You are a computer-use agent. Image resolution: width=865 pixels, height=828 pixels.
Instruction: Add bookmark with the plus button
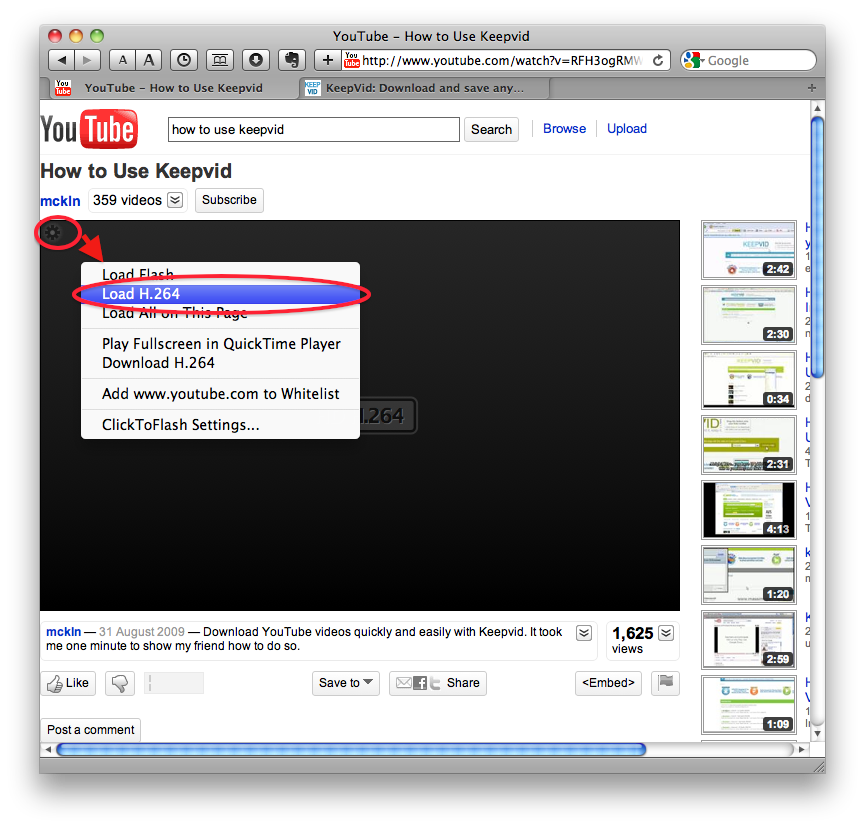(328, 60)
